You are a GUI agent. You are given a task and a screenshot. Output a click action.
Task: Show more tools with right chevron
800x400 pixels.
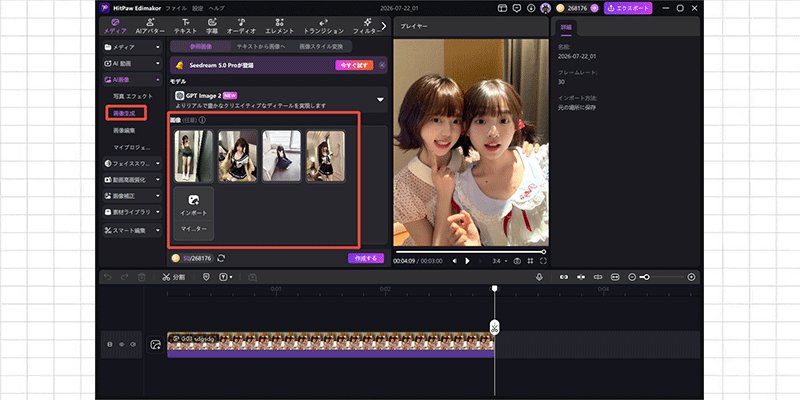pos(384,26)
